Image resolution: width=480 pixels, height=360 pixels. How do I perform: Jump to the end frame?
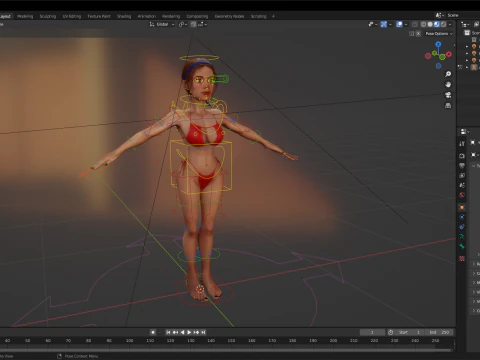coord(203,332)
